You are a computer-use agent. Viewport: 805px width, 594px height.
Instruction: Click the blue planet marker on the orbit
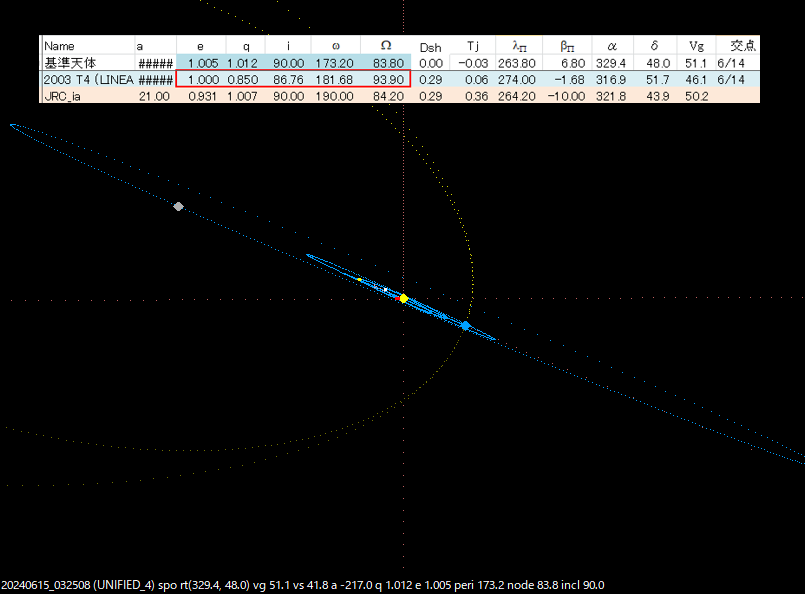pyautogui.click(x=463, y=326)
